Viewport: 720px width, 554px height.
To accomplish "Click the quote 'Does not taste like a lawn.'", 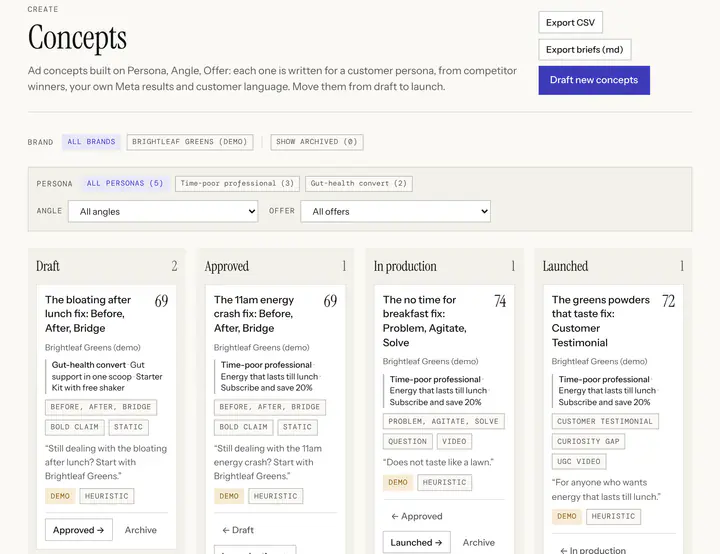I will (439, 462).
